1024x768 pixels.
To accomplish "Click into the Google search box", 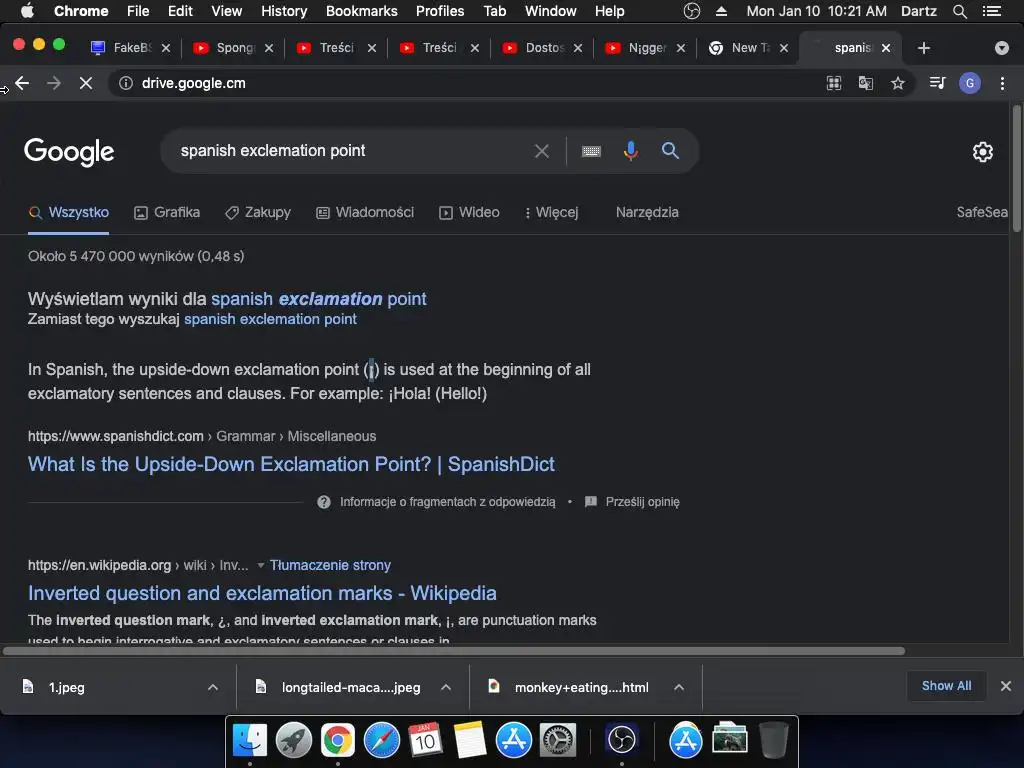I will coord(353,151).
